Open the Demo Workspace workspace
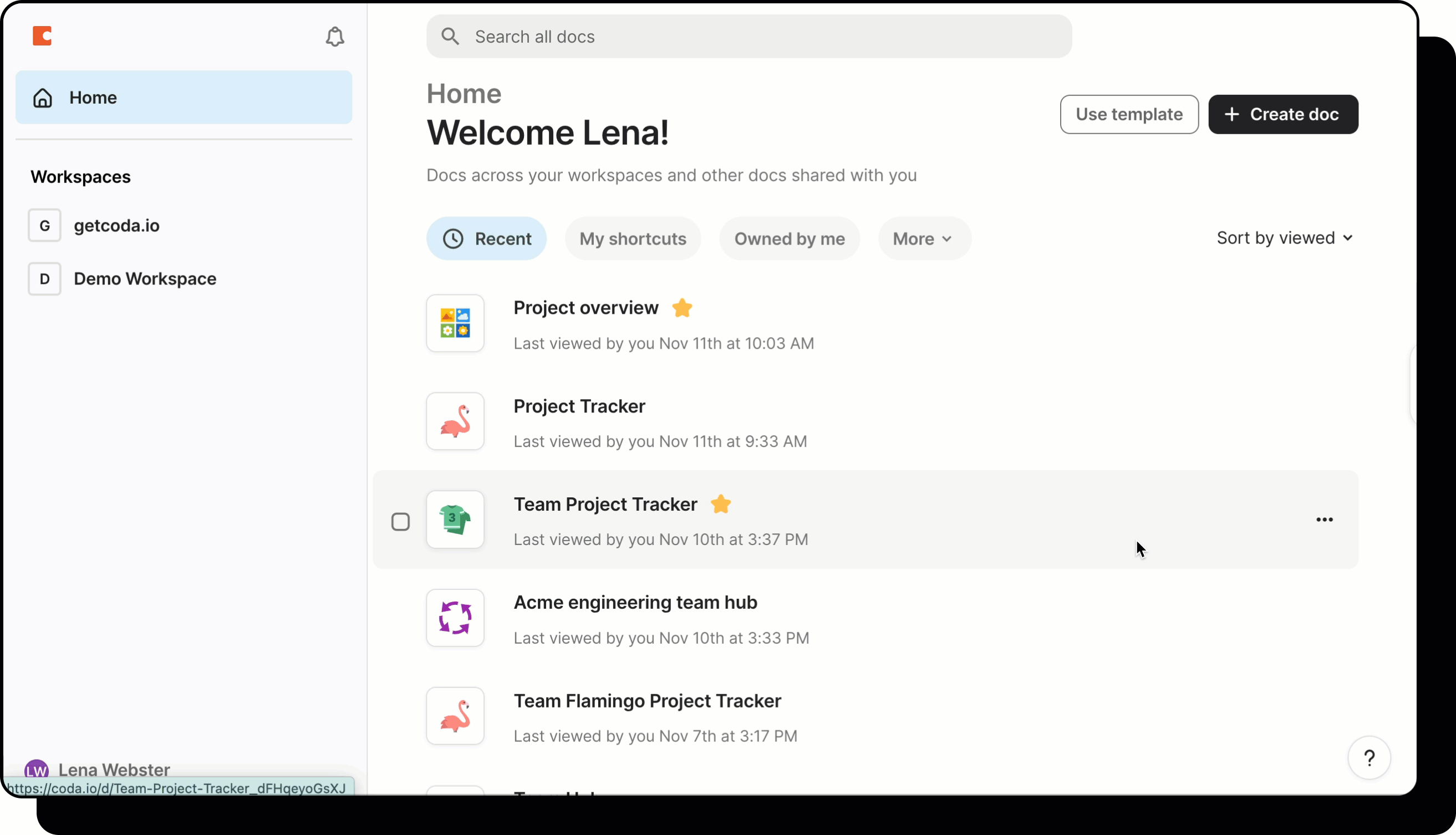The image size is (1456, 835). [145, 279]
